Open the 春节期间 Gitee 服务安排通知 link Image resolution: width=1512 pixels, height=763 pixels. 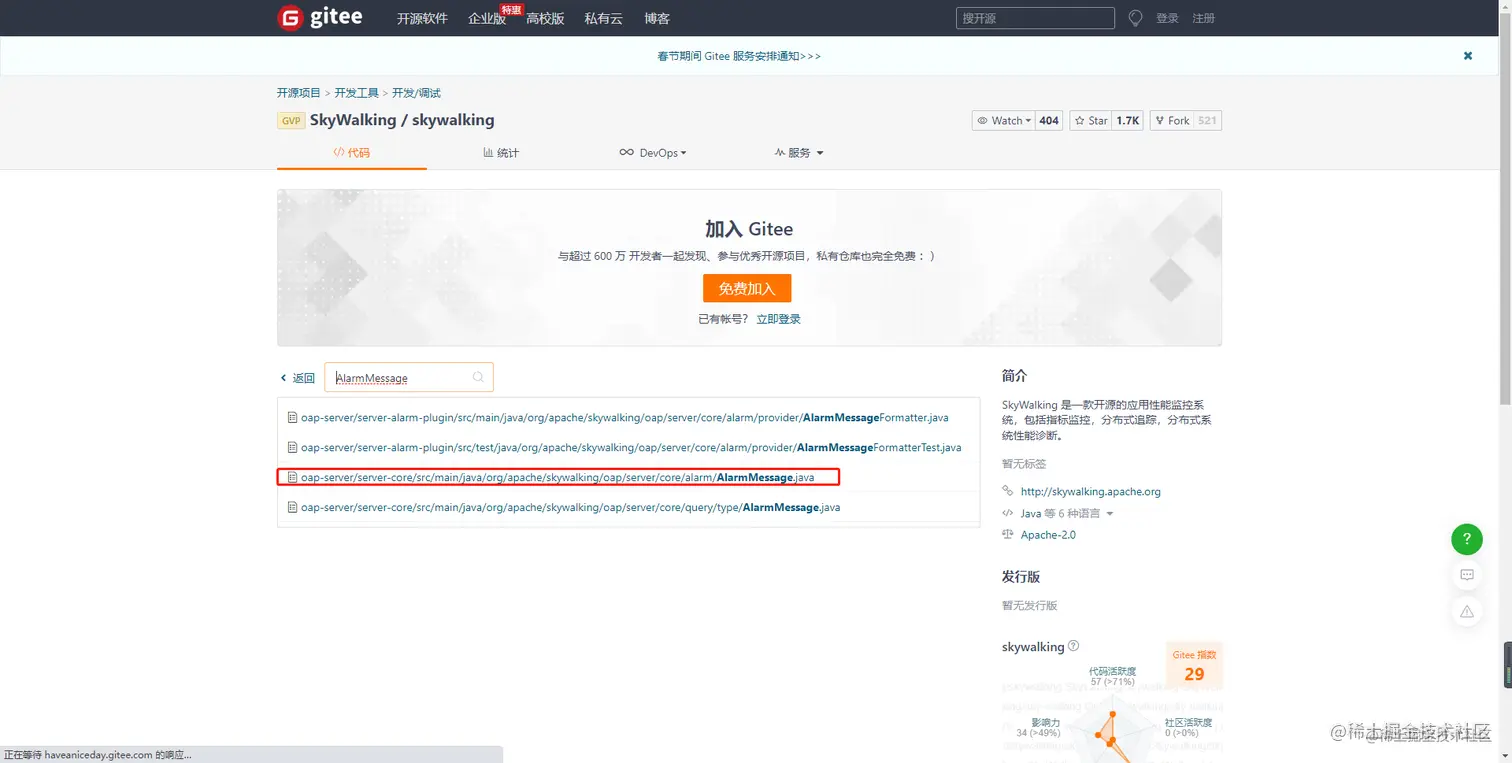(x=739, y=56)
